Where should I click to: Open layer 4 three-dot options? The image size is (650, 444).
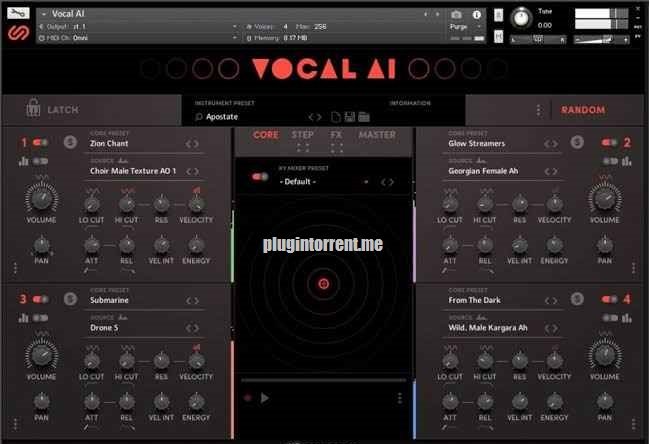633,424
